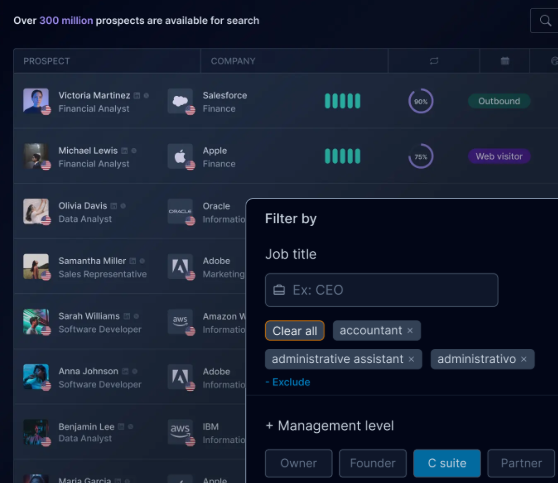Viewport: 558px width, 483px height.
Task: Click the green score bars in Victoria's row
Action: point(342,101)
